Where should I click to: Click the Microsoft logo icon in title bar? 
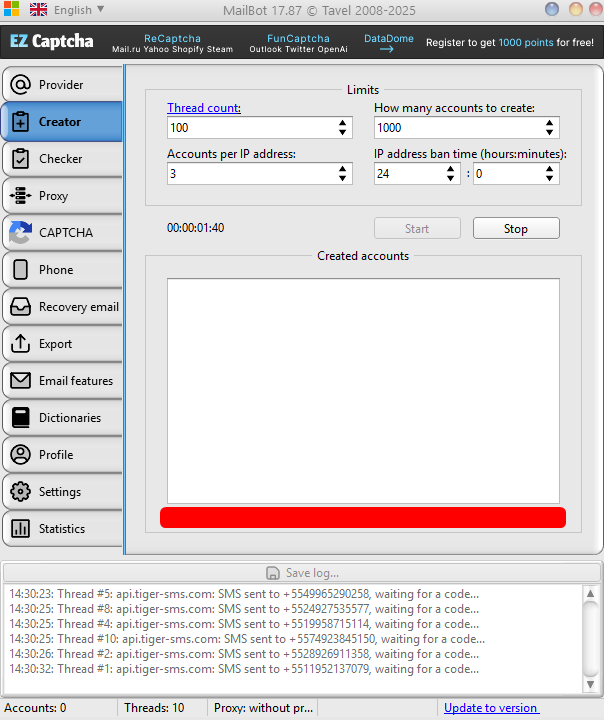click(11, 9)
